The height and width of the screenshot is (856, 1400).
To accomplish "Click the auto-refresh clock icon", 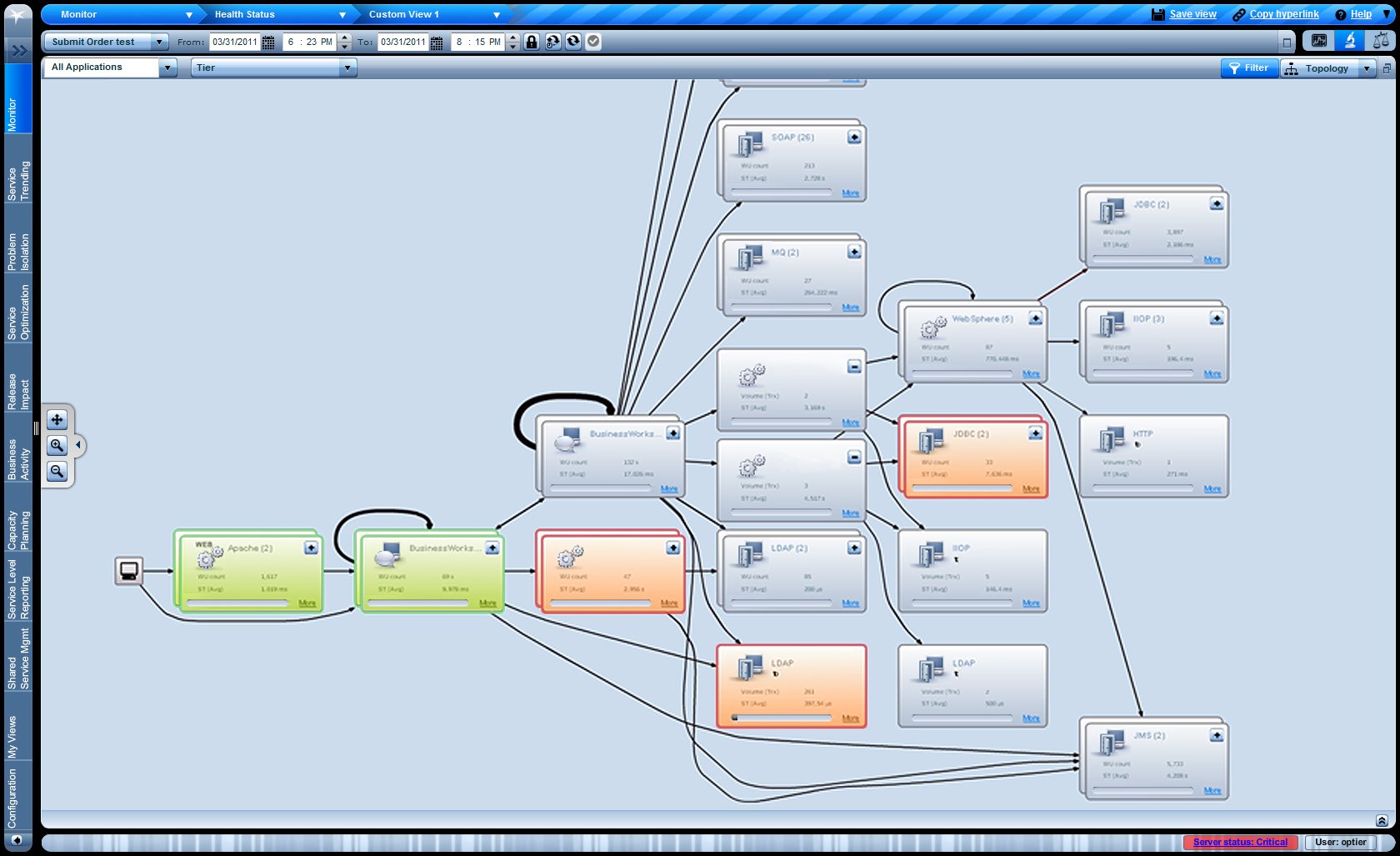I will (552, 42).
